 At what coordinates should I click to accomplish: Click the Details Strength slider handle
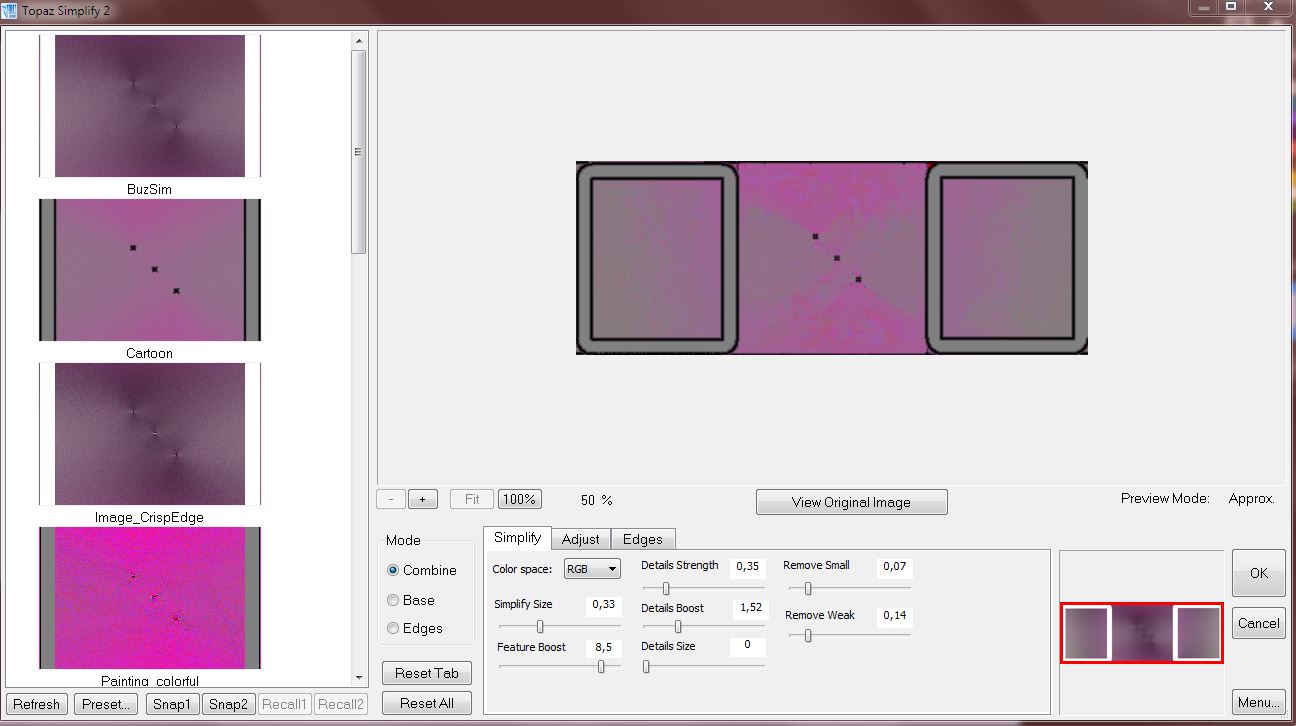(x=666, y=588)
